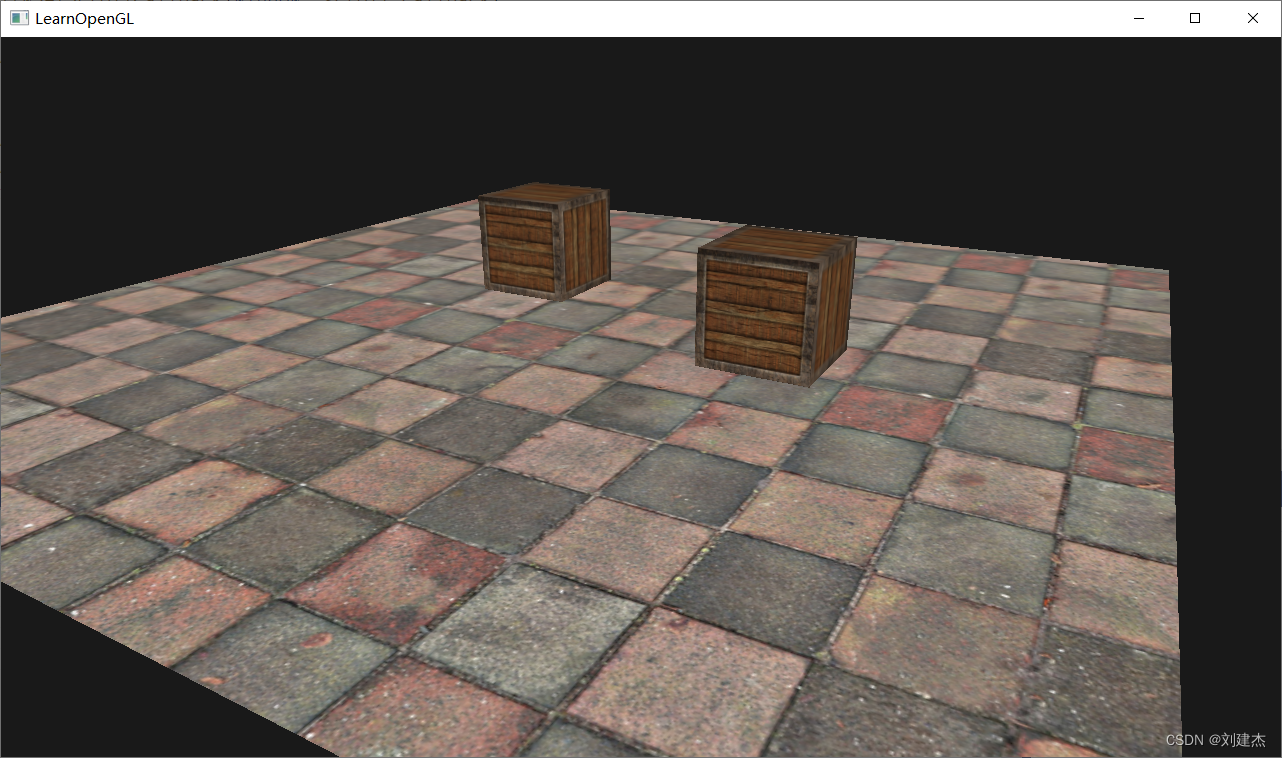Close the LearnOpenGL window
This screenshot has width=1282, height=758.
(x=1253, y=18)
